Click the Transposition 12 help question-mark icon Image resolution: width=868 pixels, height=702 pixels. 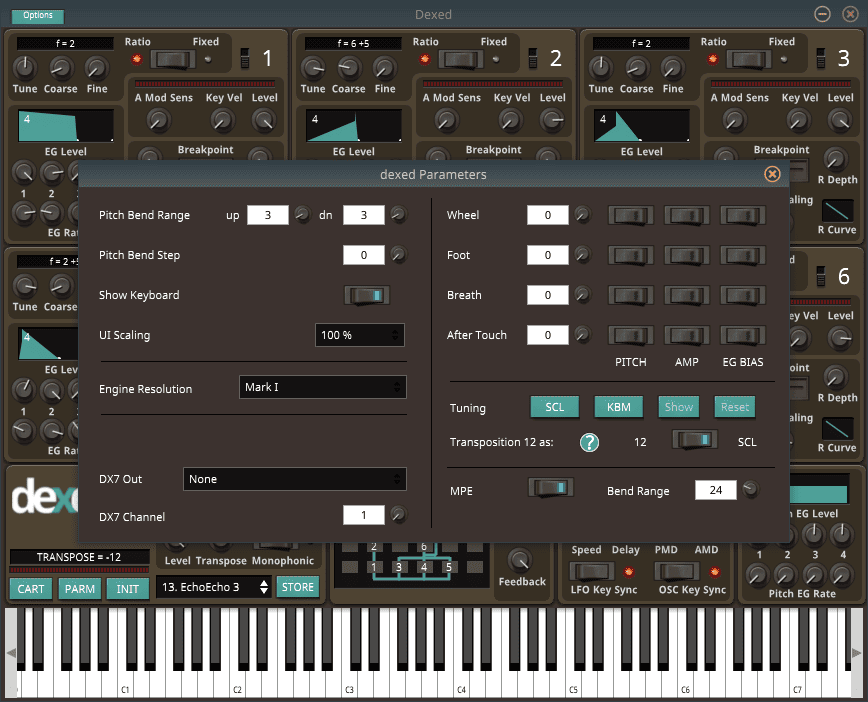(x=589, y=442)
